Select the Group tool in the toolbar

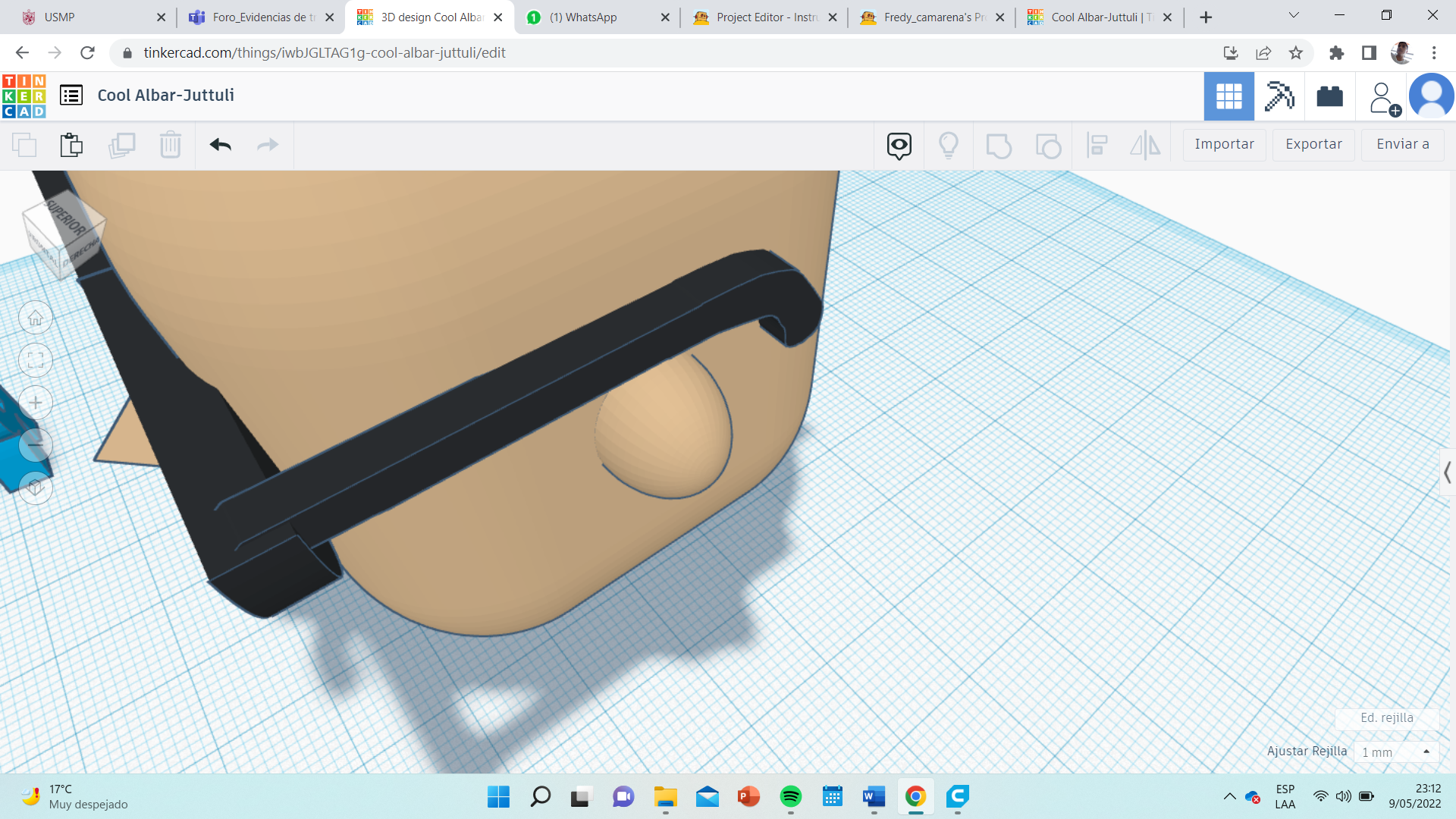(999, 145)
